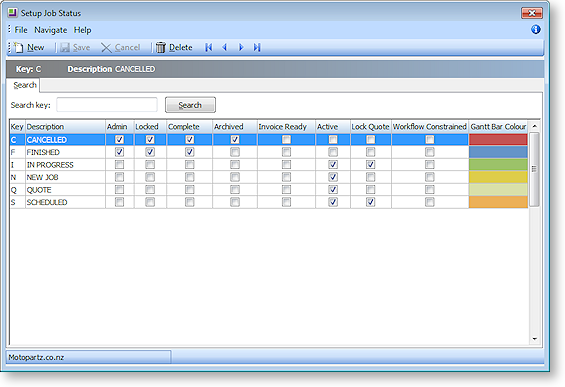Screen dimensions: 565x387
Task: Select the QUOTE description cell
Action: pyautogui.click(x=65, y=190)
